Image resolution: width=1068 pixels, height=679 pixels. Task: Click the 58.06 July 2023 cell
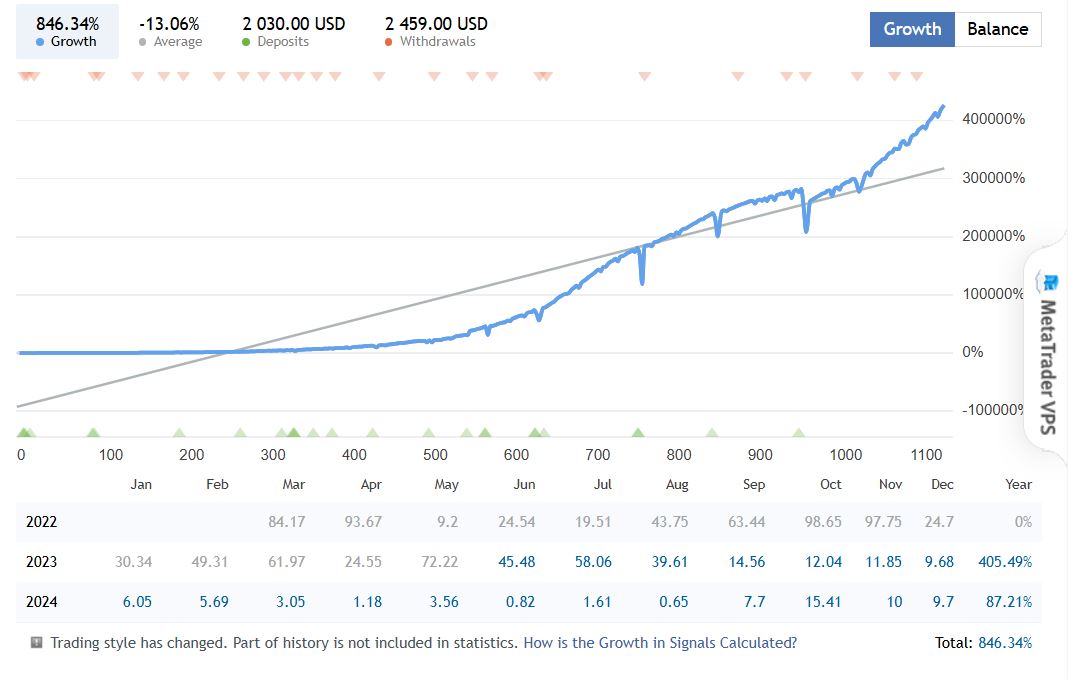point(593,562)
